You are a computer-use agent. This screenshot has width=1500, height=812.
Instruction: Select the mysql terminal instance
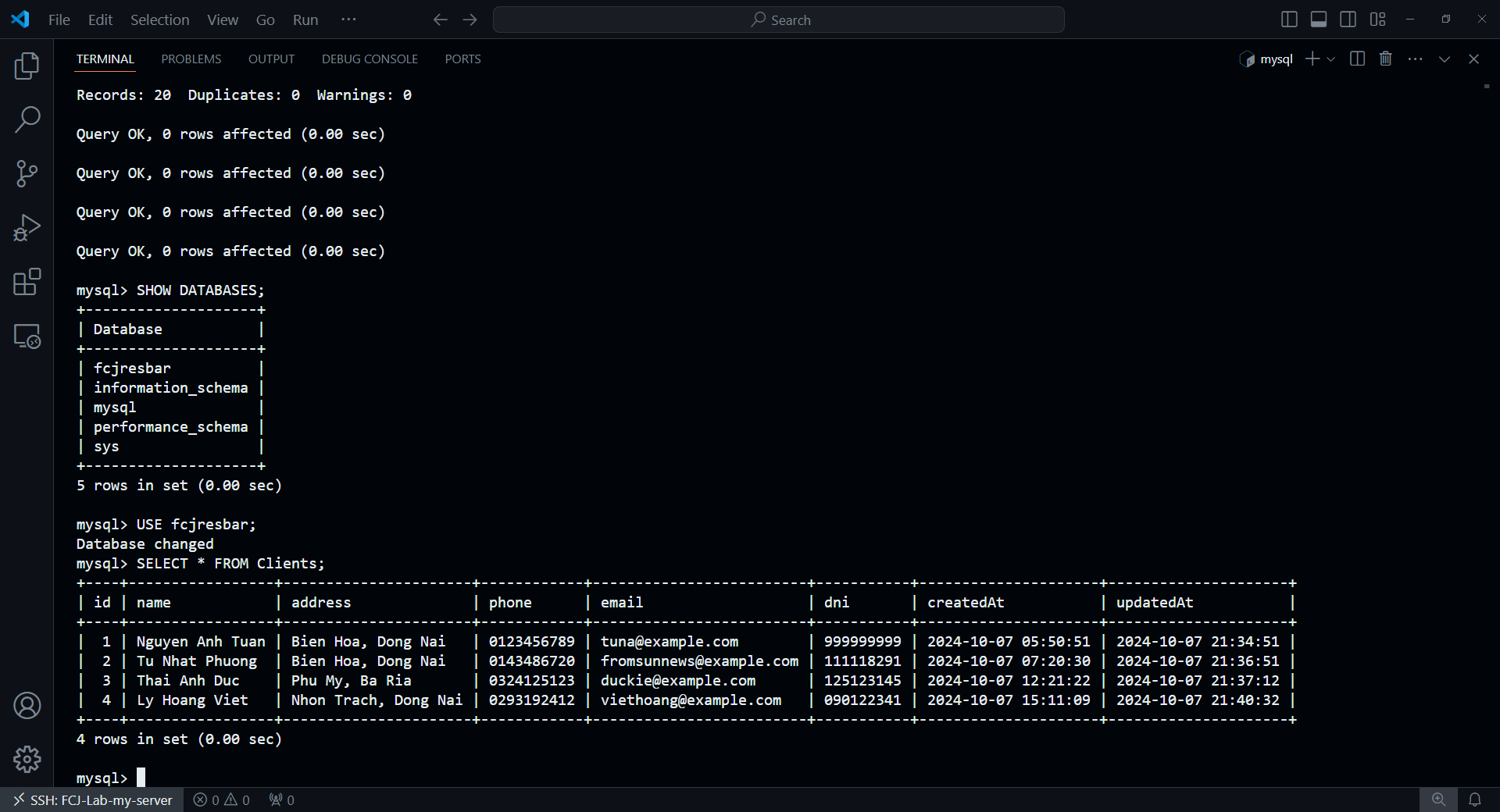(1266, 59)
